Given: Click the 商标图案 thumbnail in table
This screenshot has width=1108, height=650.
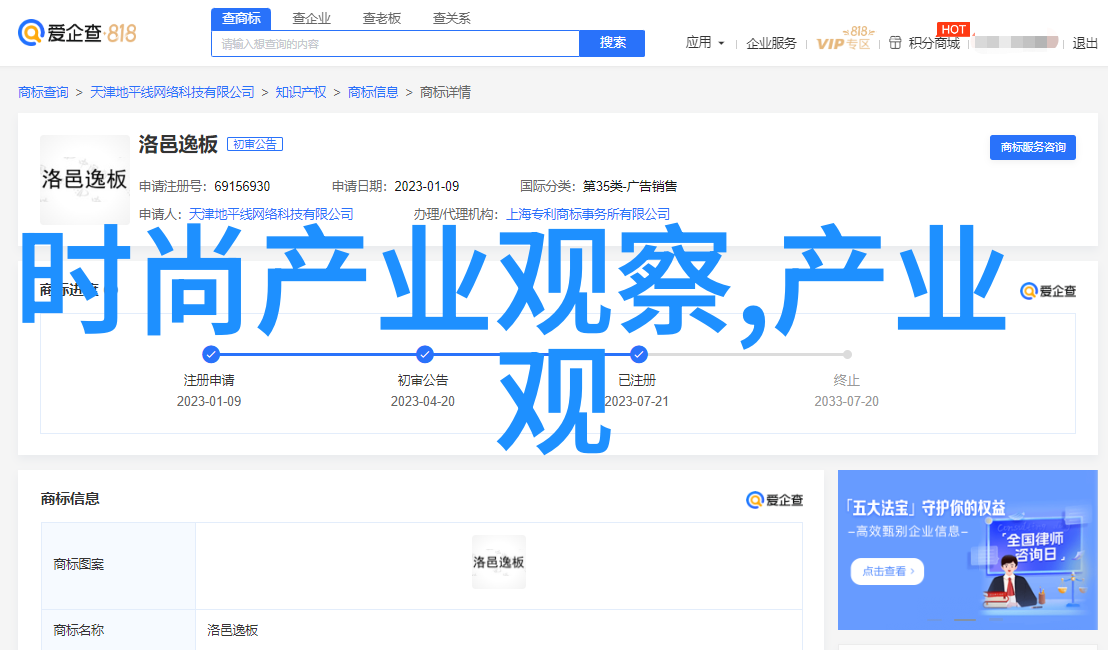Looking at the screenshot, I should point(499,562).
